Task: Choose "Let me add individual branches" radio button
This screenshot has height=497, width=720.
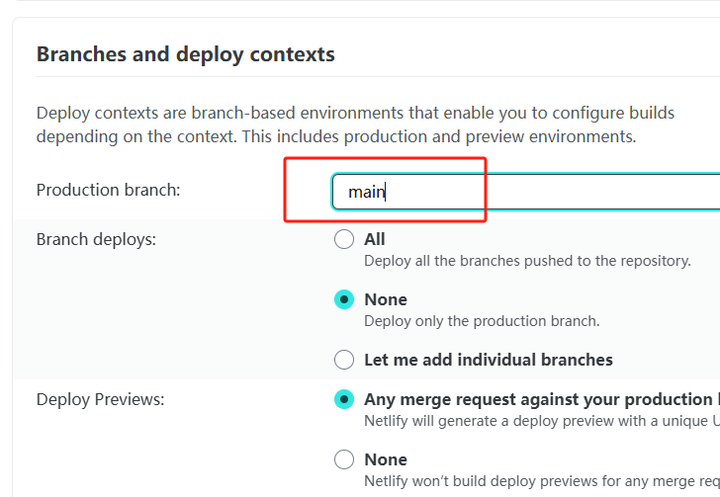Action: click(x=344, y=359)
